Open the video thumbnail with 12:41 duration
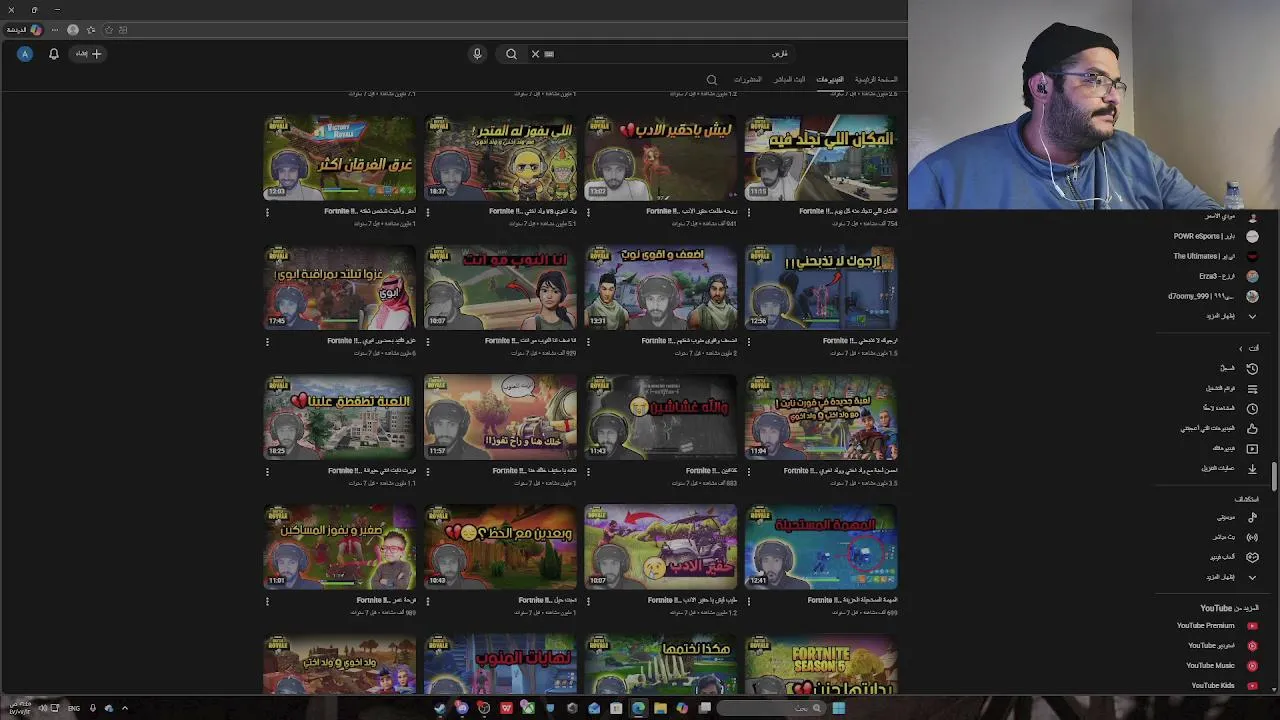The height and width of the screenshot is (720, 1280). (x=821, y=547)
